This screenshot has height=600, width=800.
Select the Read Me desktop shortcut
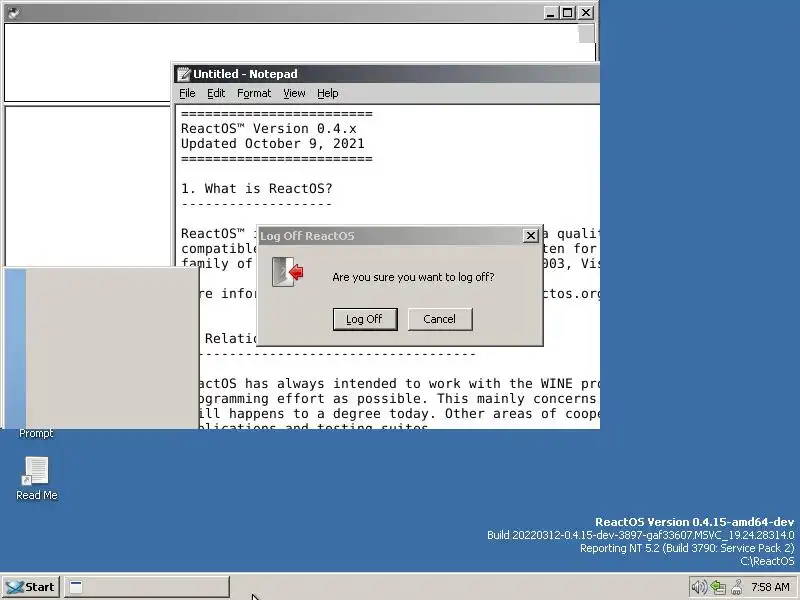point(37,478)
